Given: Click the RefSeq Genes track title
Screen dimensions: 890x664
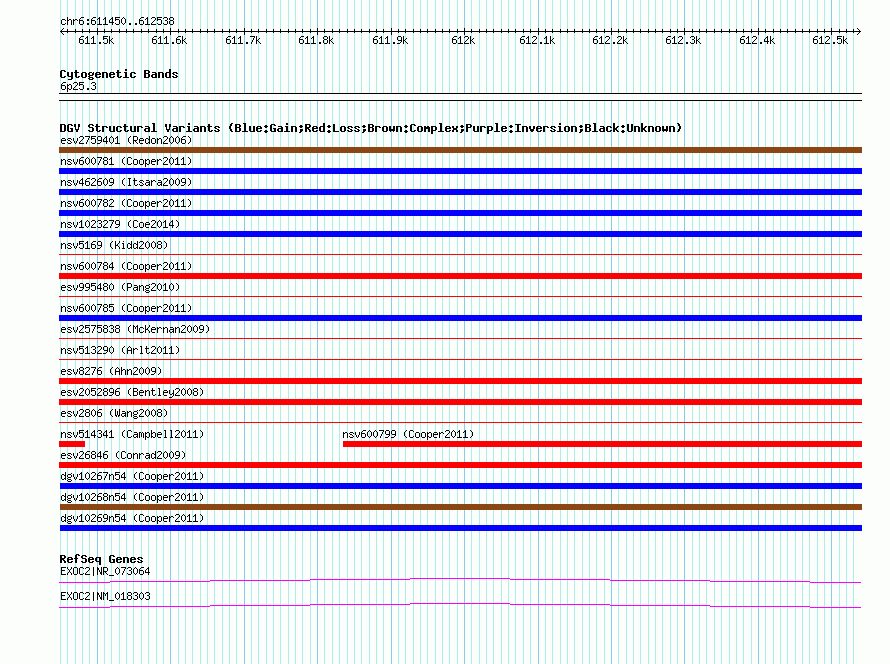Looking at the screenshot, I should point(101,559).
